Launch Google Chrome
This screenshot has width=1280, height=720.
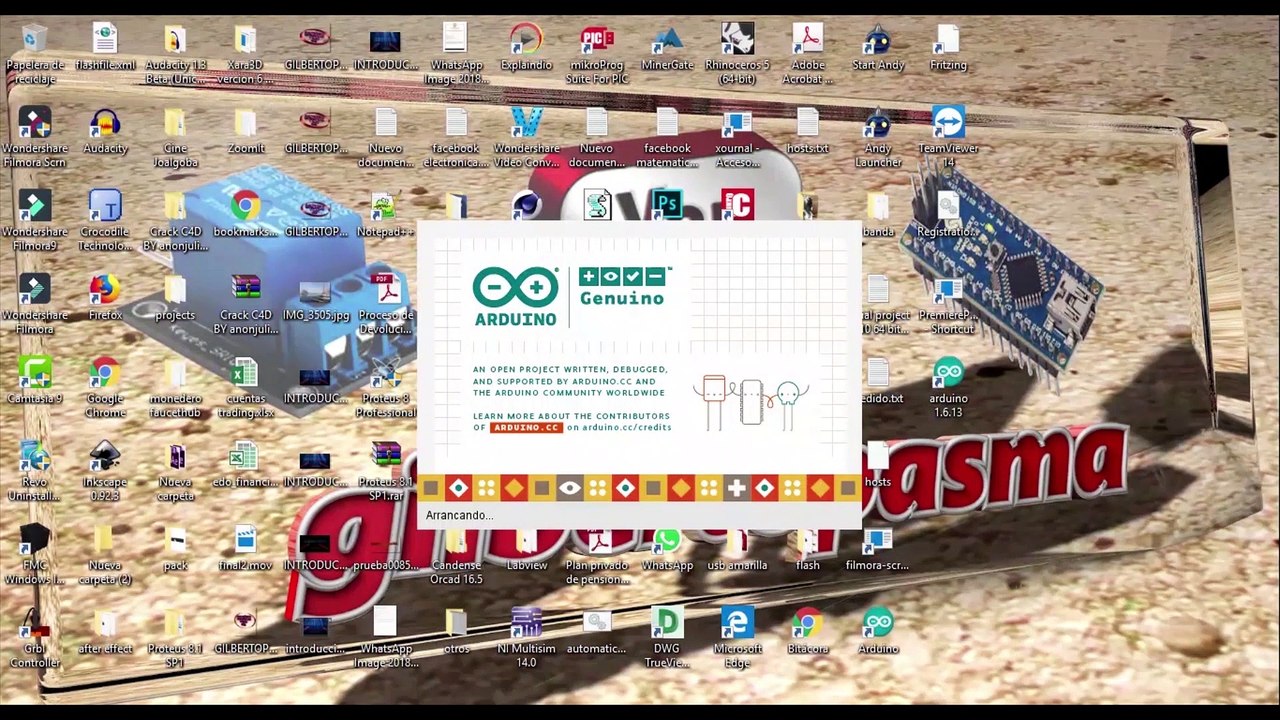(105, 388)
